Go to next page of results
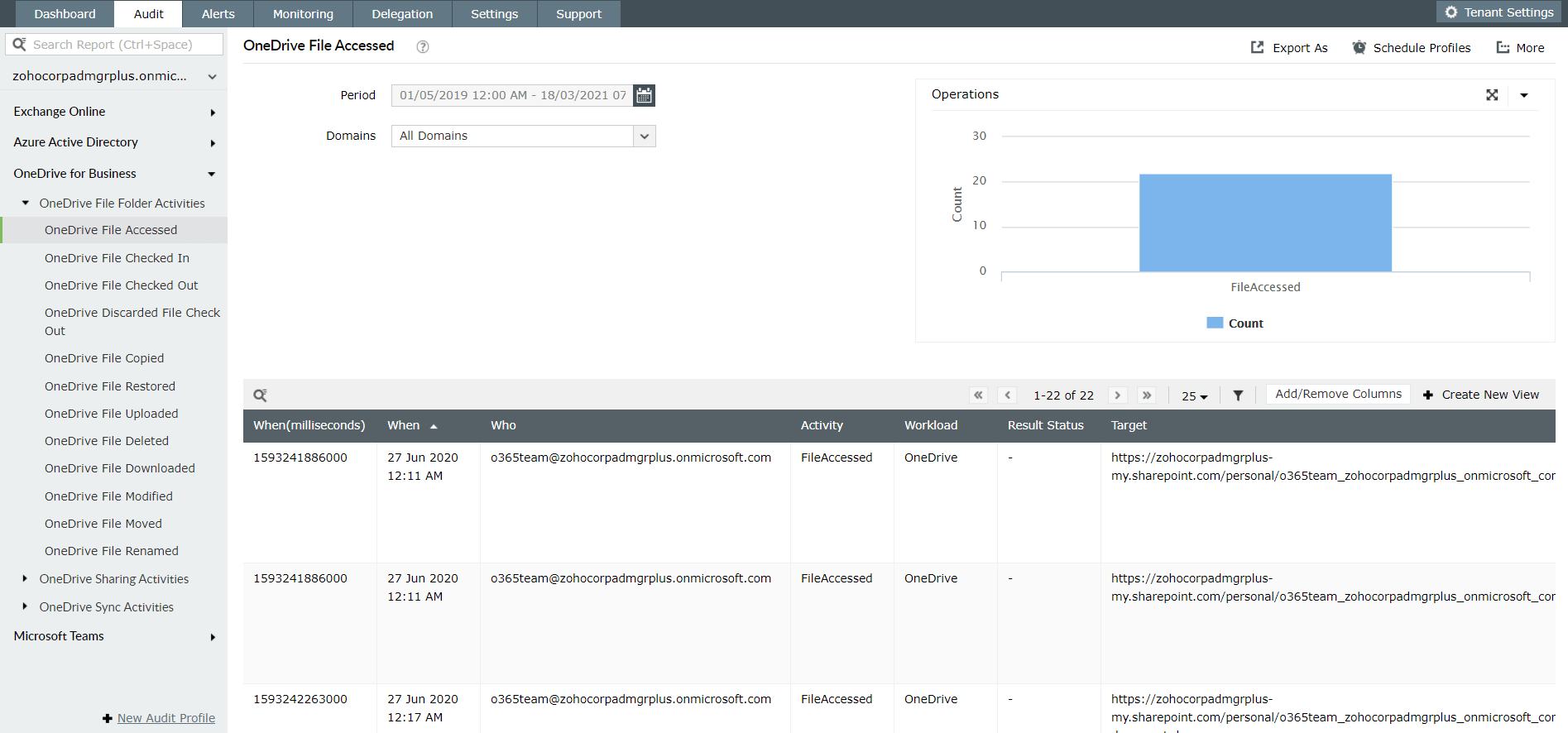This screenshot has height=733, width=1568. pyautogui.click(x=1117, y=395)
